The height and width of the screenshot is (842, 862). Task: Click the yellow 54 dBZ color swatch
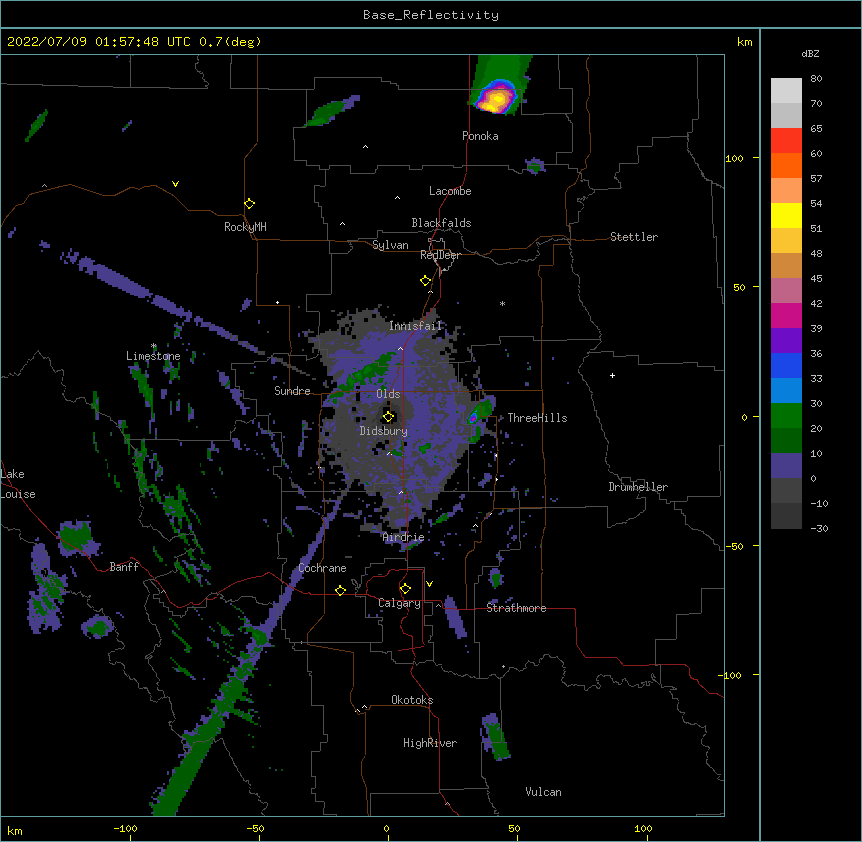pos(786,215)
